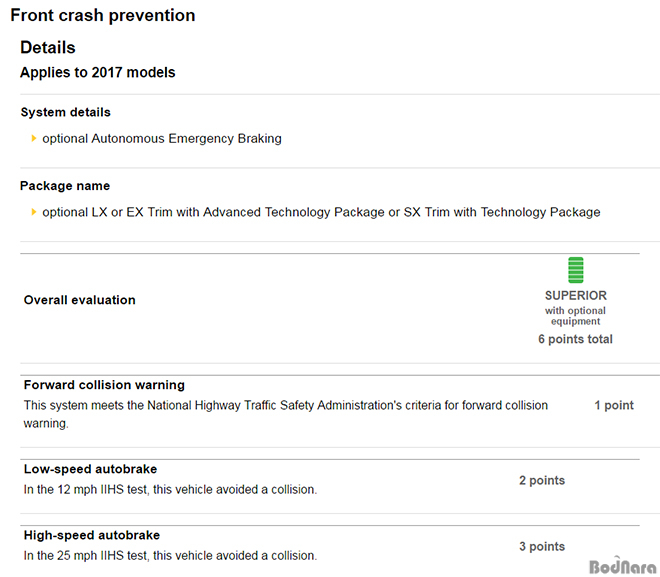The image size is (660, 577).
Task: Click the 1 point score
Action: [x=614, y=405]
